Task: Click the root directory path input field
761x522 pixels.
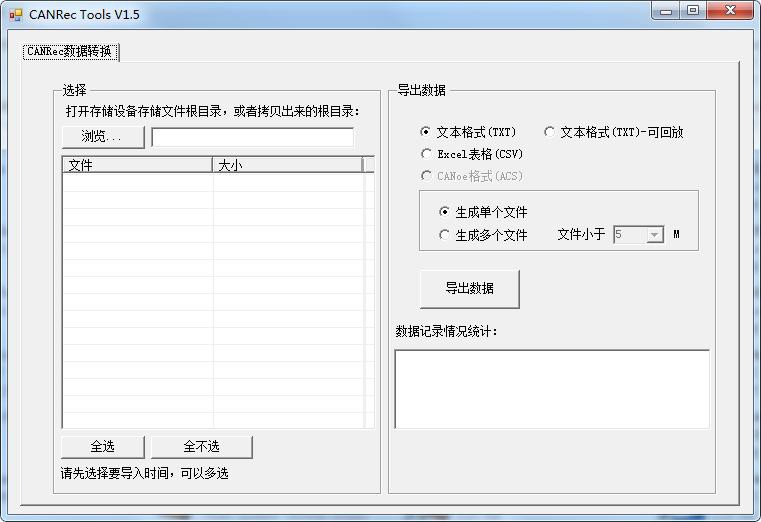Action: 252,137
